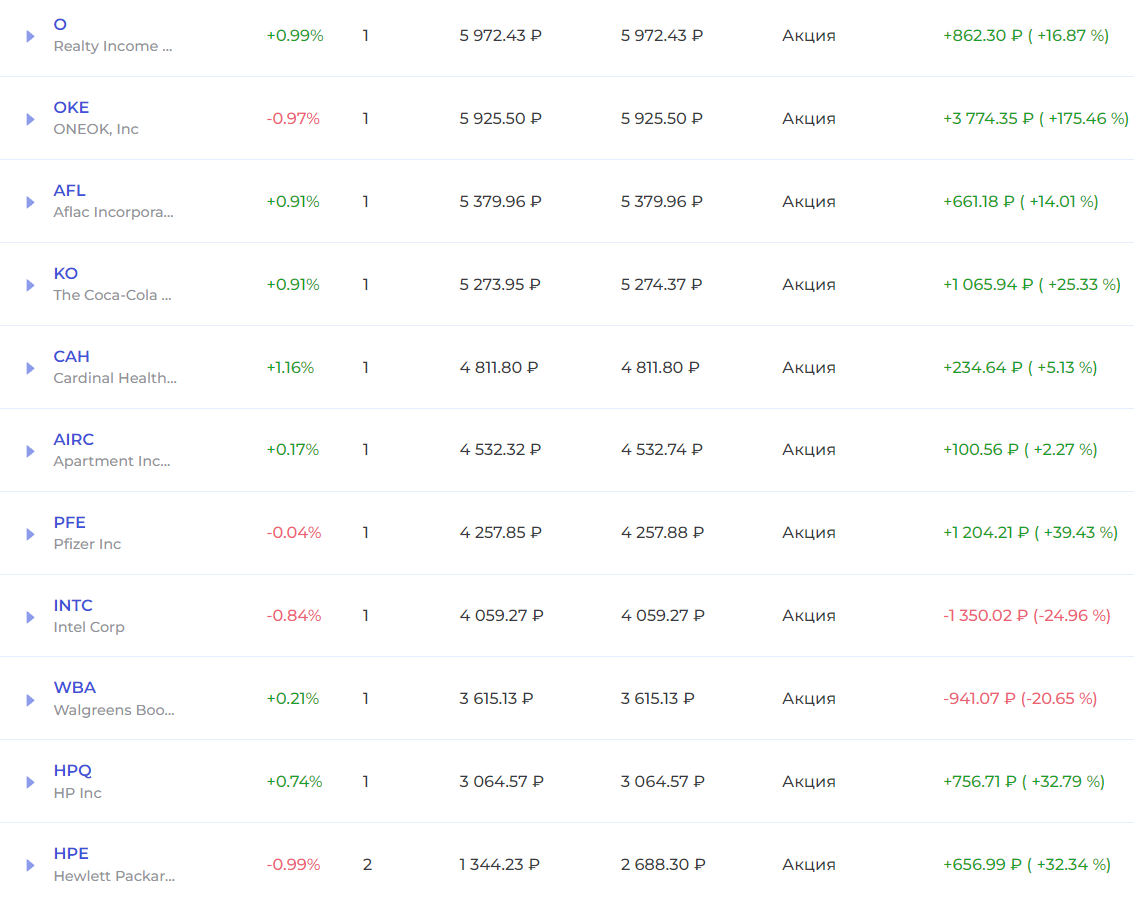Click the profit '+656.99 ₽ ( +32.34 %)'
The image size is (1134, 897).
pos(1026,864)
